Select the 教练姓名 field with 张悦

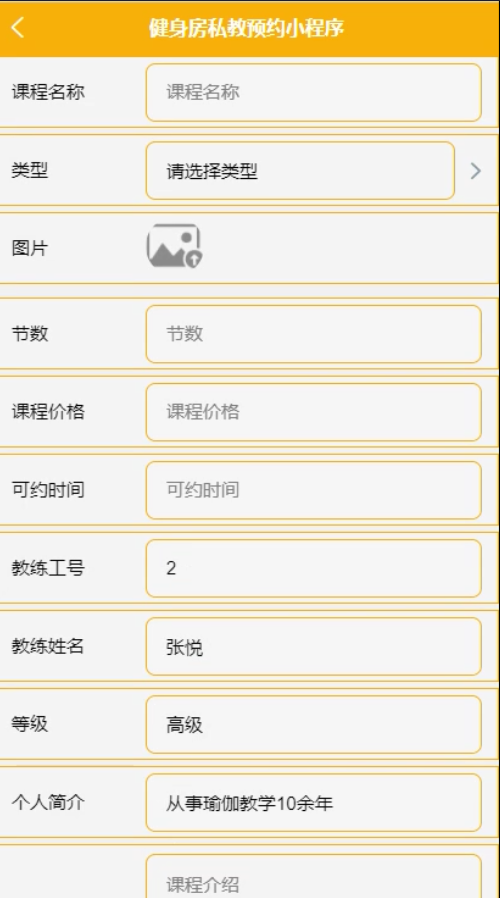coord(313,646)
